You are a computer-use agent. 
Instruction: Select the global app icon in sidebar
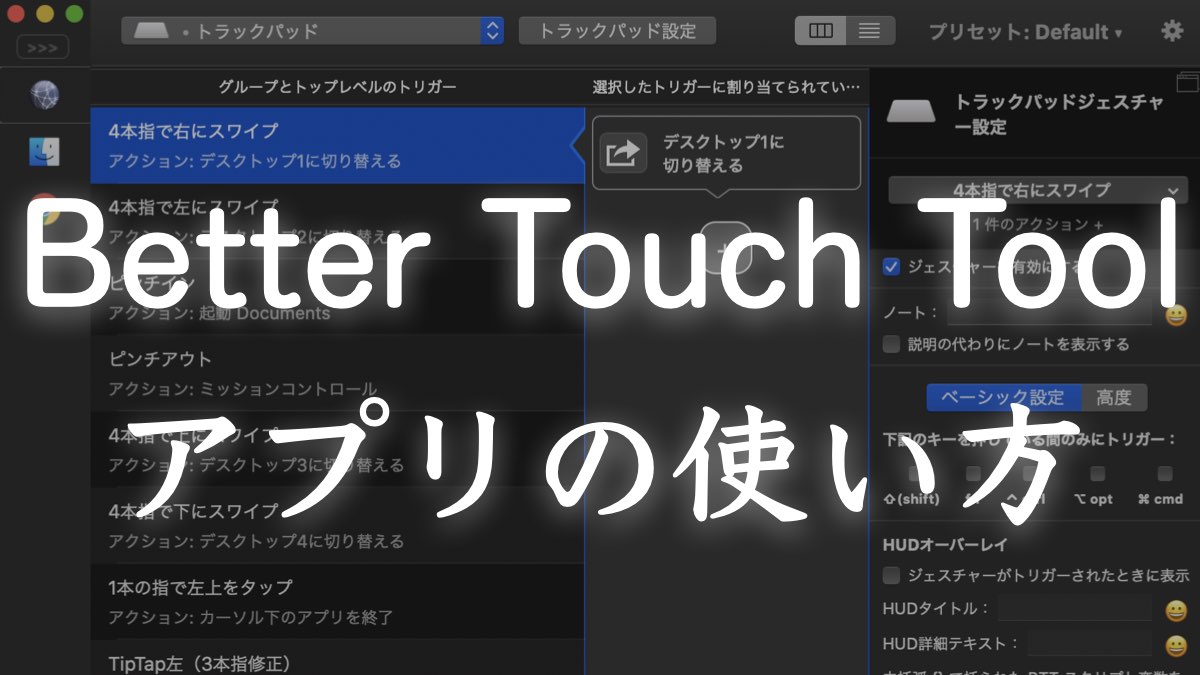[x=45, y=96]
